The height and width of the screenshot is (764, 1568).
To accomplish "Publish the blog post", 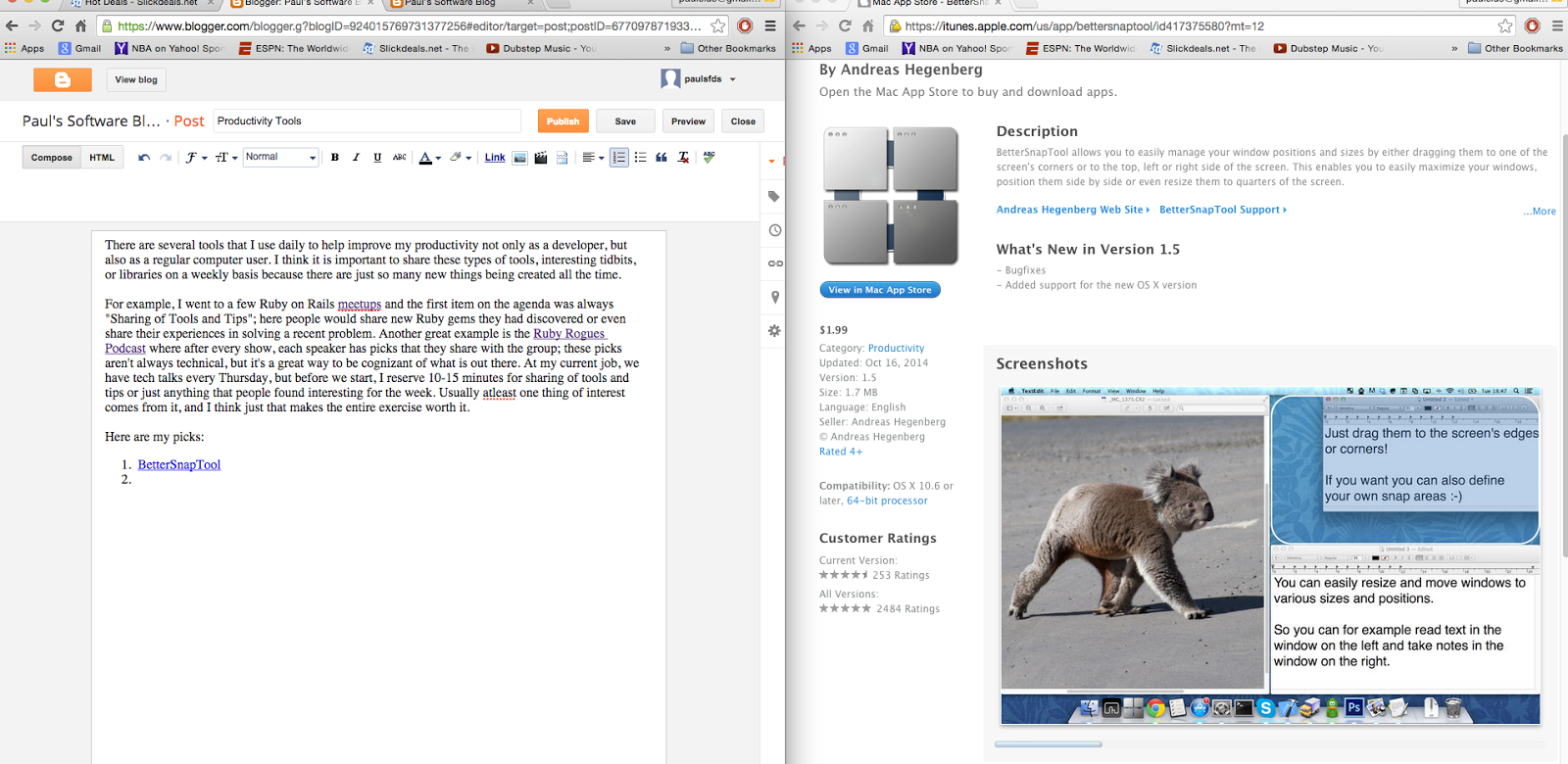I will coord(563,121).
